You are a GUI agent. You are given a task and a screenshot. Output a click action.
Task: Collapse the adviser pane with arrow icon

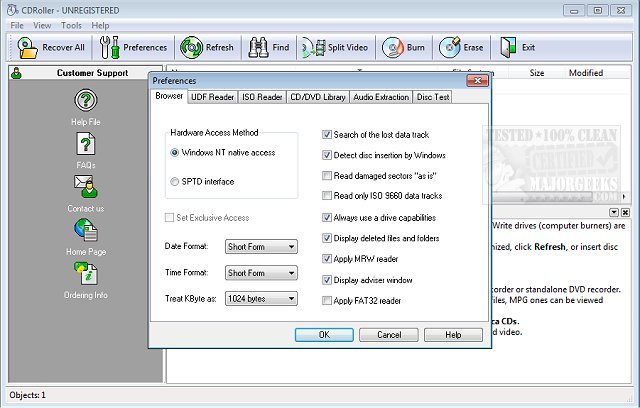pos(614,212)
